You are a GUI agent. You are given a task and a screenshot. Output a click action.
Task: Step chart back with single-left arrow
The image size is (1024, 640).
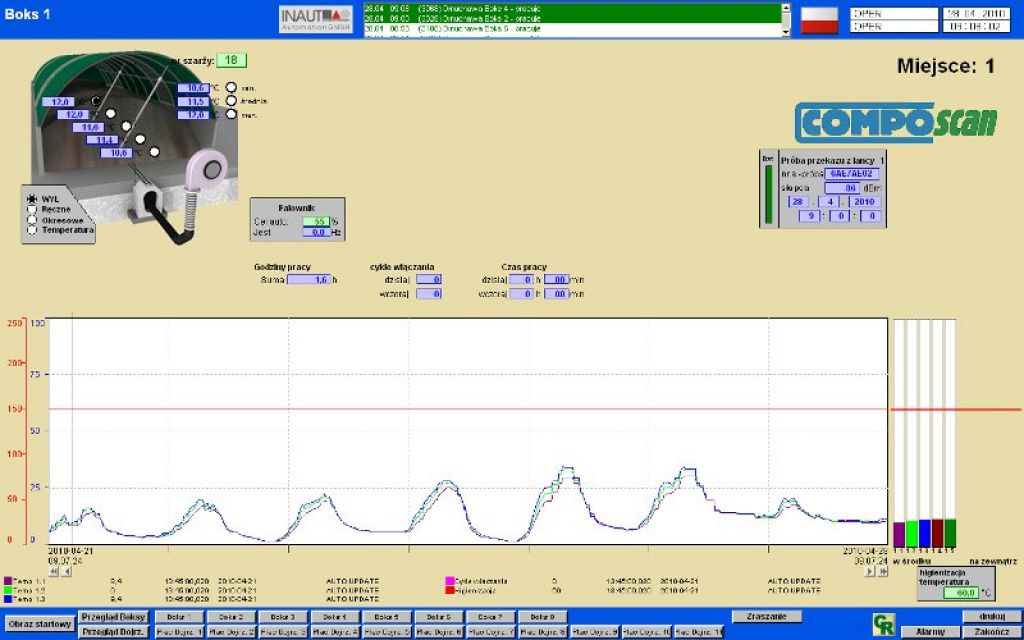coord(66,572)
